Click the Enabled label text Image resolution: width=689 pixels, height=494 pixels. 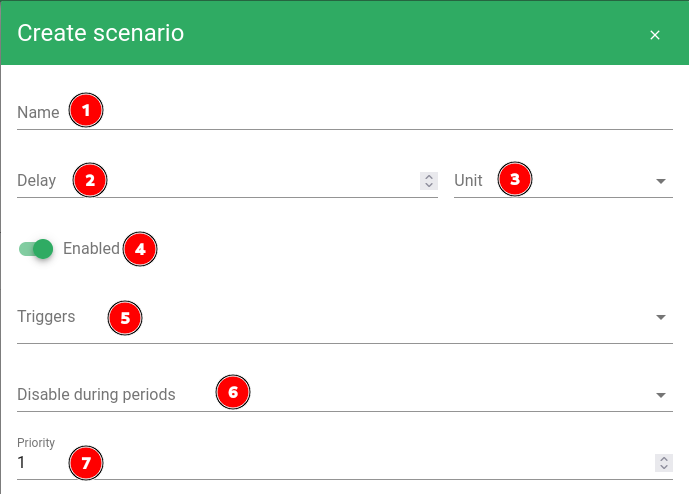(x=91, y=248)
